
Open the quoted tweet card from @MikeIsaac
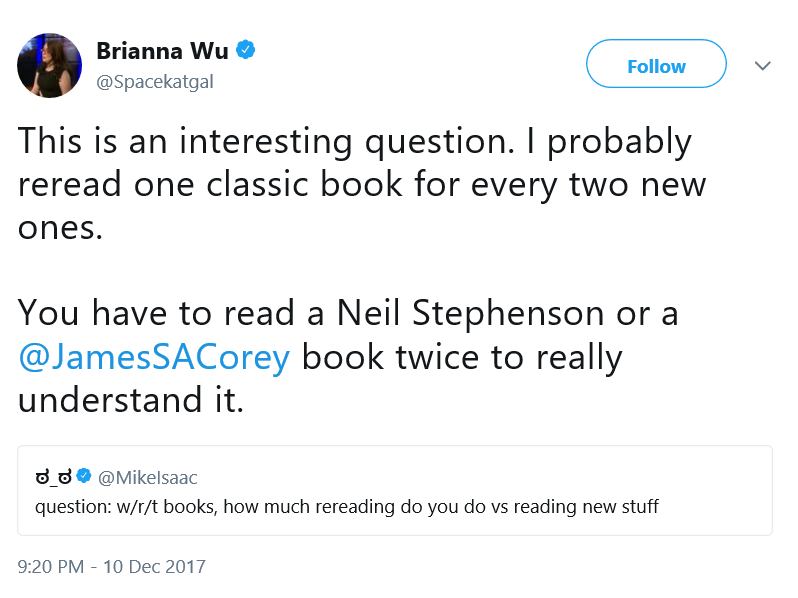point(395,491)
